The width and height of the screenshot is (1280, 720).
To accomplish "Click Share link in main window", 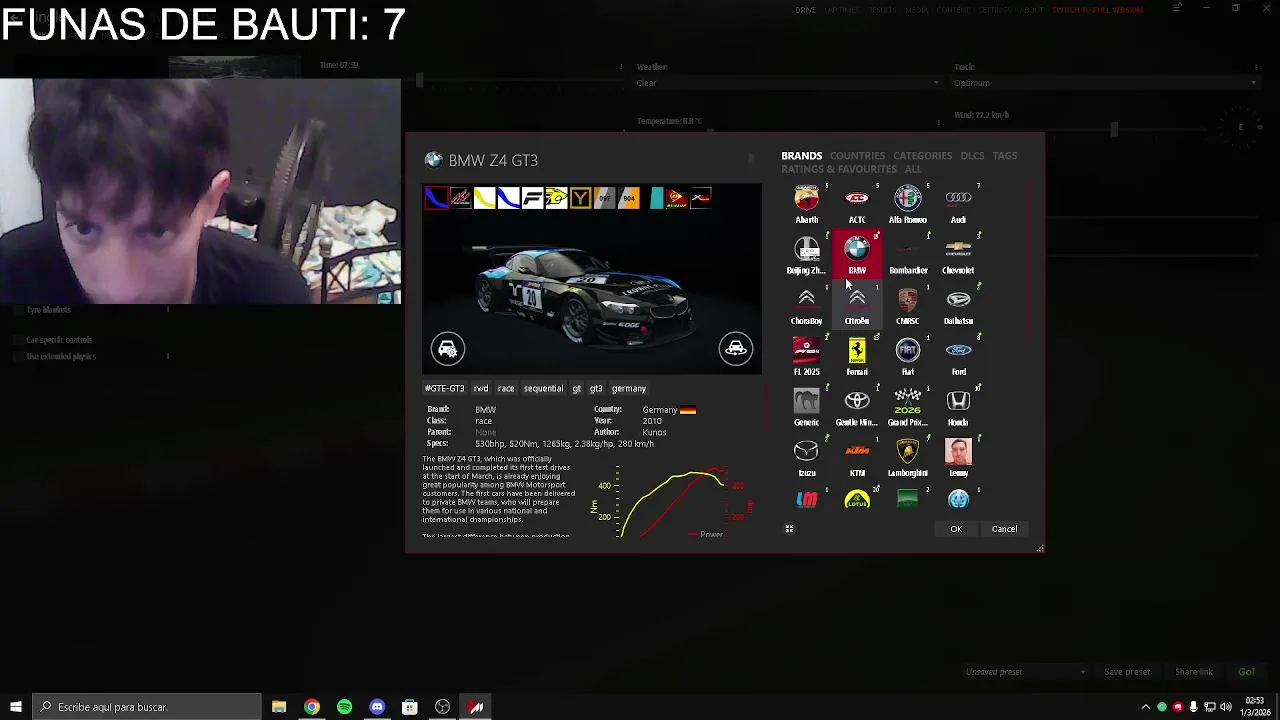I will [1194, 672].
